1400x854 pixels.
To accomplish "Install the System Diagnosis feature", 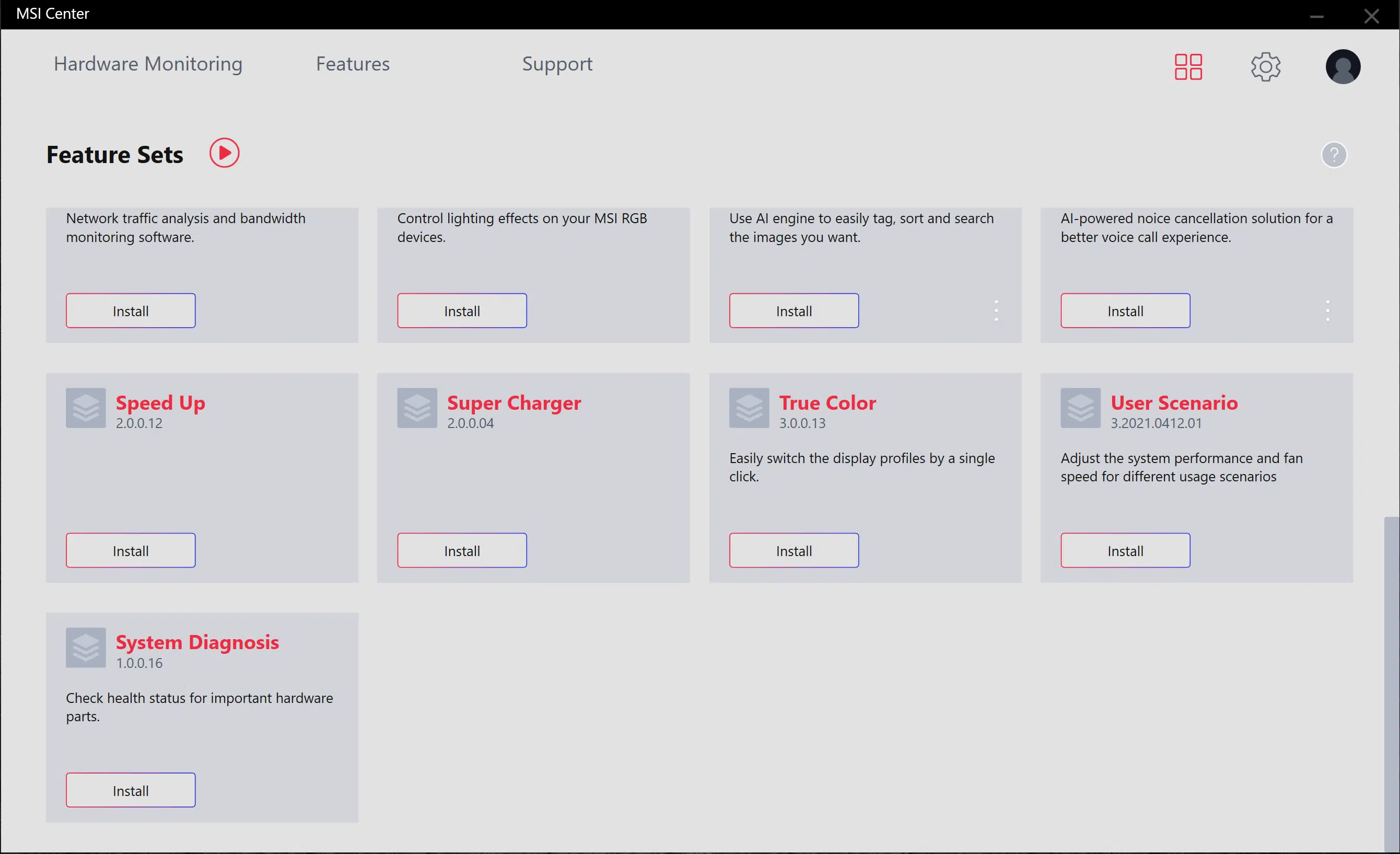I will (x=131, y=790).
